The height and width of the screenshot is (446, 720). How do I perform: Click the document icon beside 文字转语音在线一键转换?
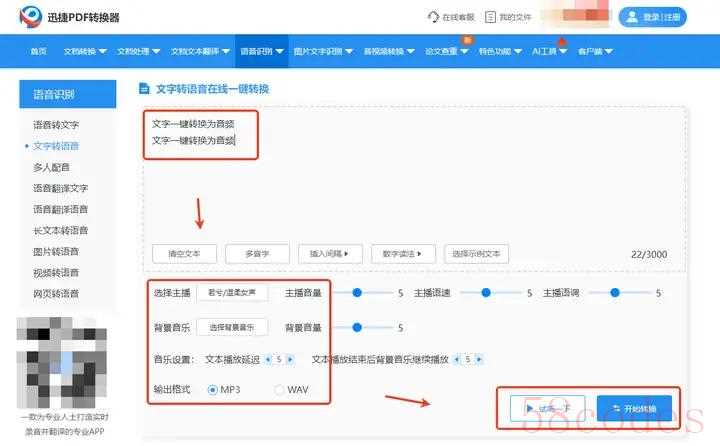point(145,89)
